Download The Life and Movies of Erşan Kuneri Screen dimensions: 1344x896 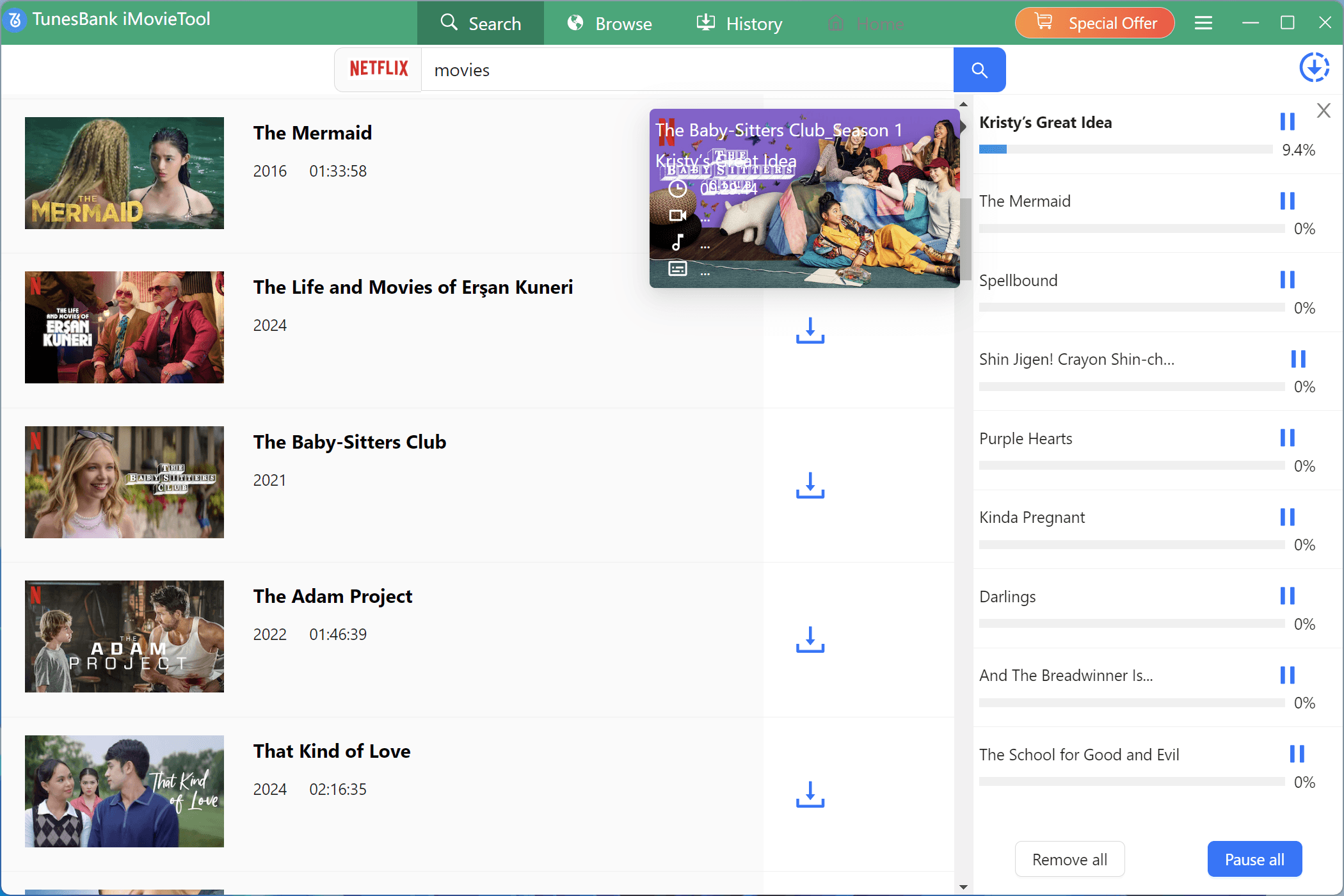810,330
